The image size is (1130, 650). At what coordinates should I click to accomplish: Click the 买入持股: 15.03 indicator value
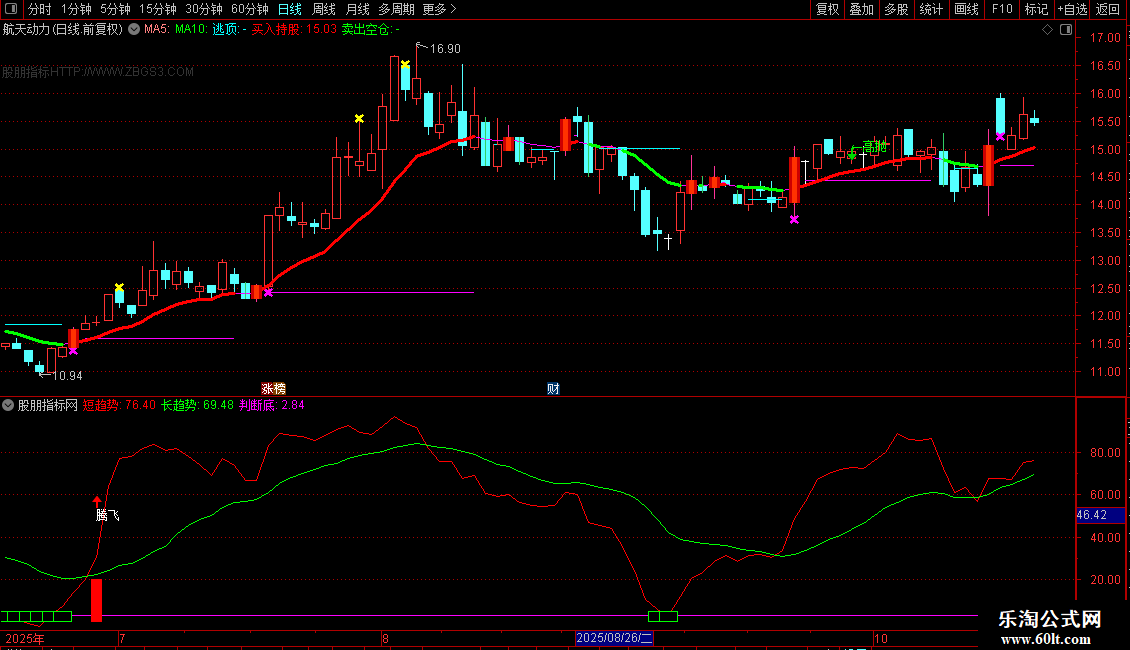coord(293,30)
